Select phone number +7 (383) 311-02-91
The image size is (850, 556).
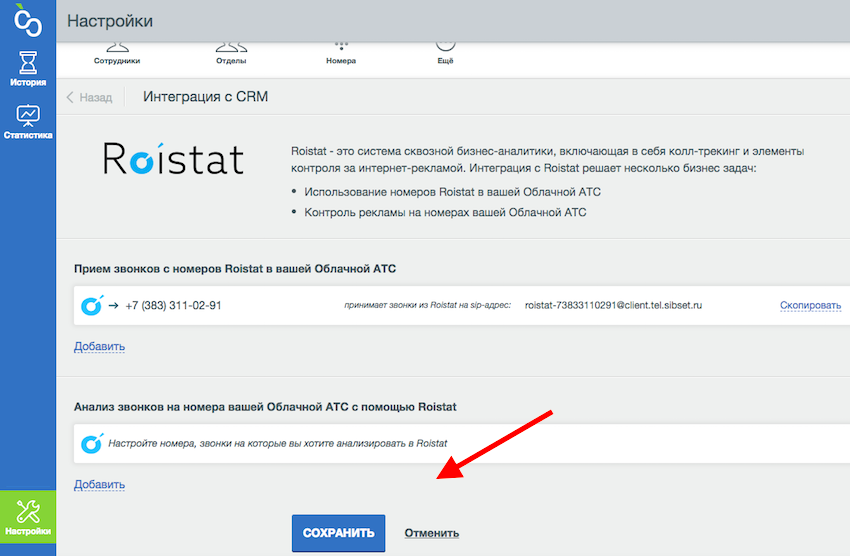click(x=173, y=306)
